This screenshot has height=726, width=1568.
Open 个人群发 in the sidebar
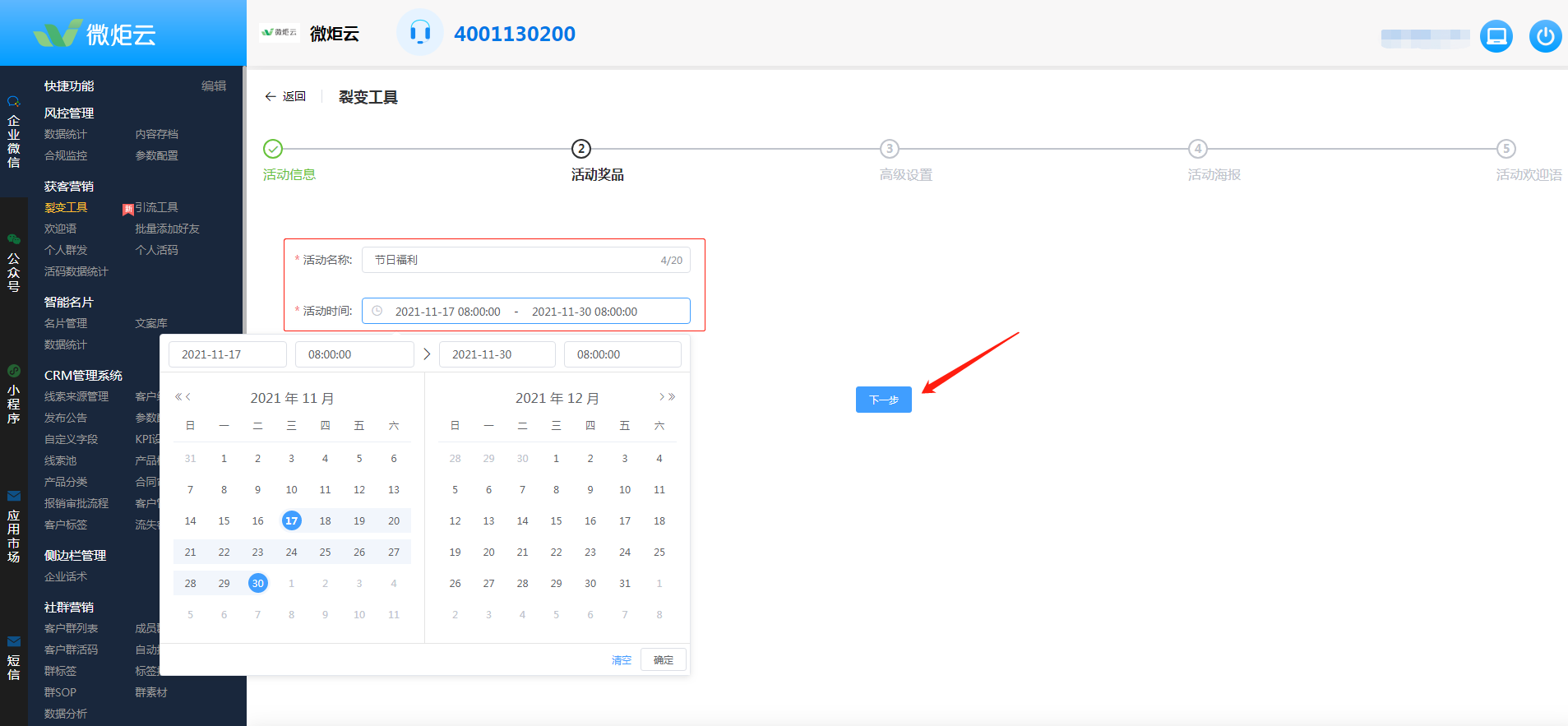pos(66,251)
